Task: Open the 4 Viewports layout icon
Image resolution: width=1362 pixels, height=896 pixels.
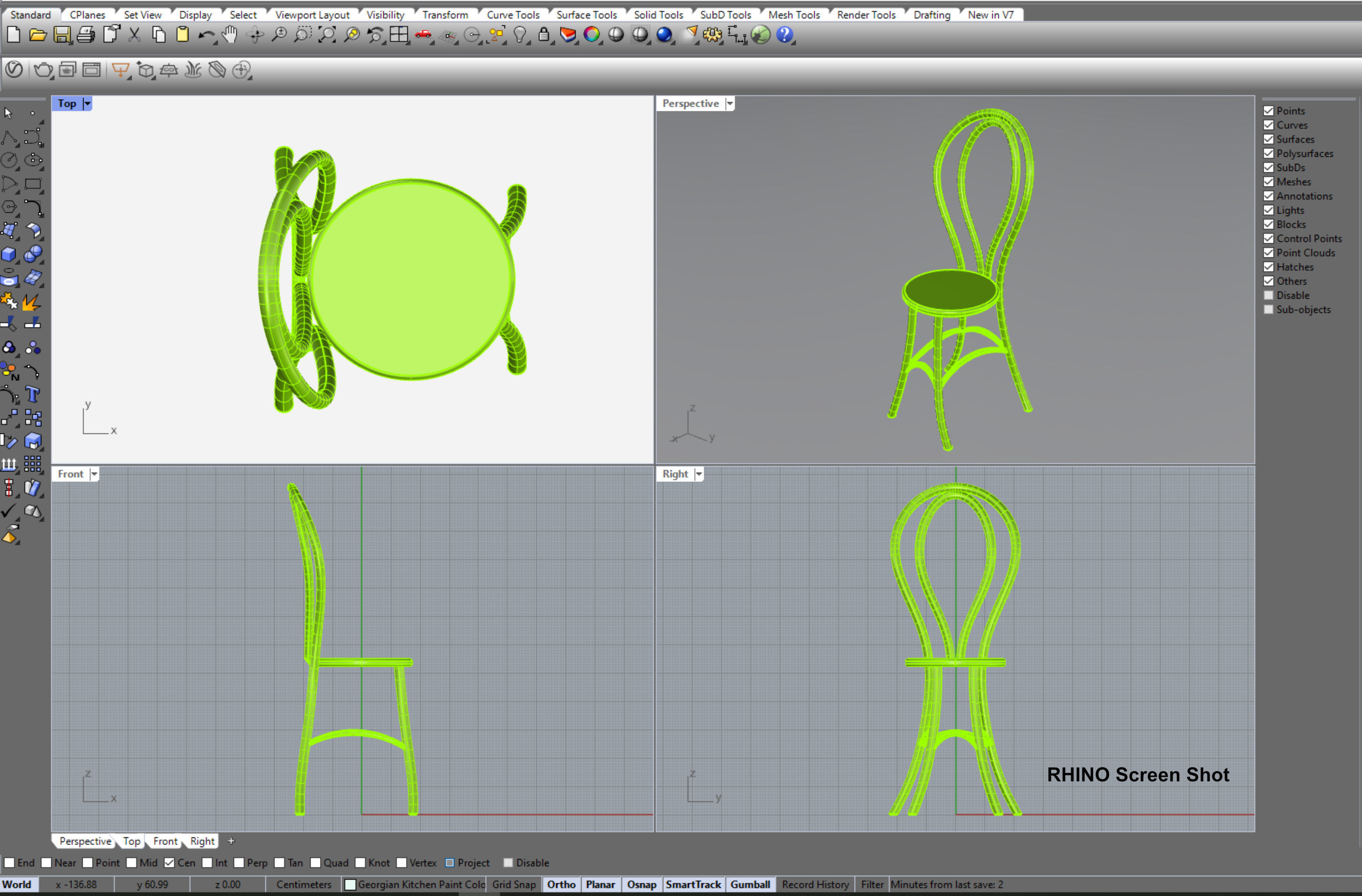Action: (x=399, y=35)
